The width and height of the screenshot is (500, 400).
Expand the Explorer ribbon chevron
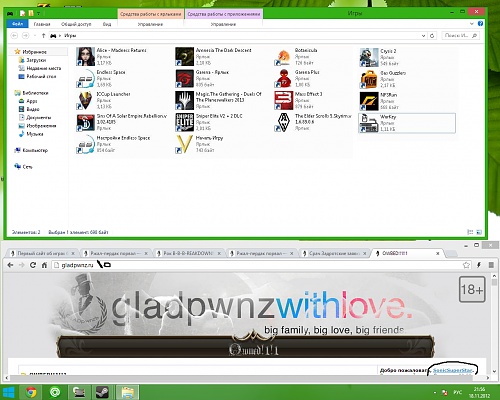472,24
